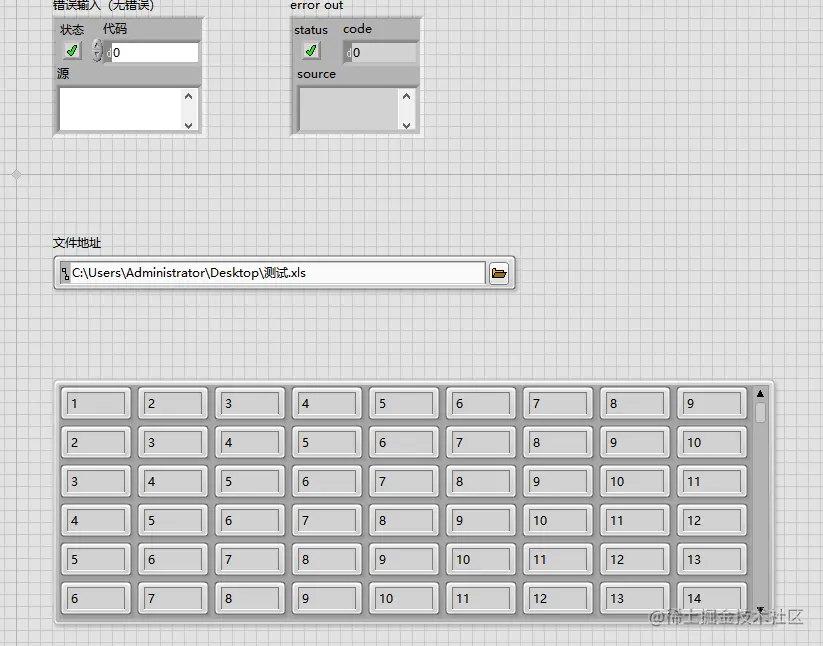Viewport: 823px width, 646px height.
Task: Click the 测试.xls file path field
Action: click(277, 273)
